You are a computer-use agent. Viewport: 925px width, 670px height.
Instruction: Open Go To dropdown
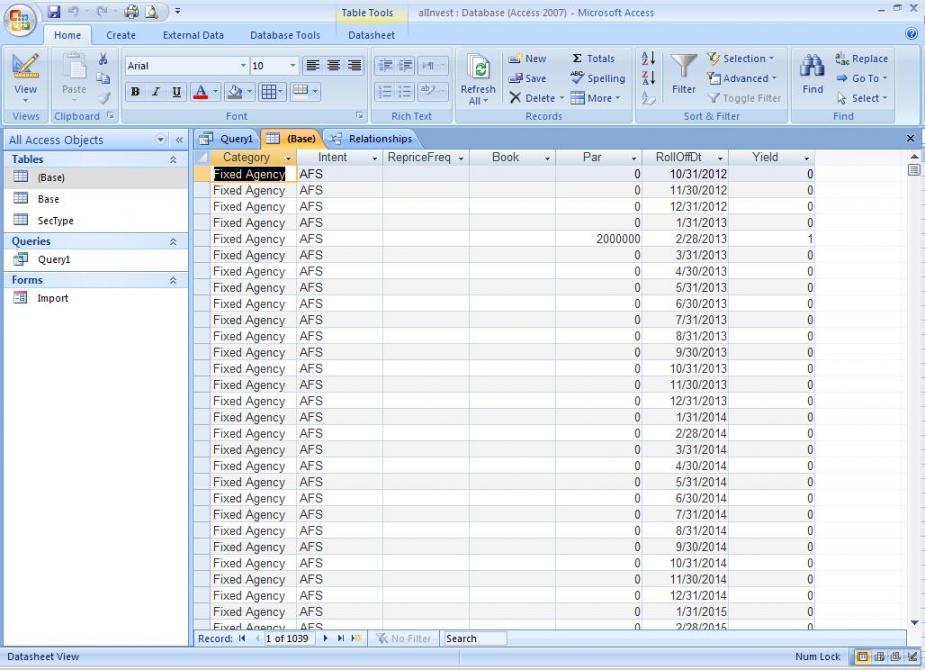(861, 78)
